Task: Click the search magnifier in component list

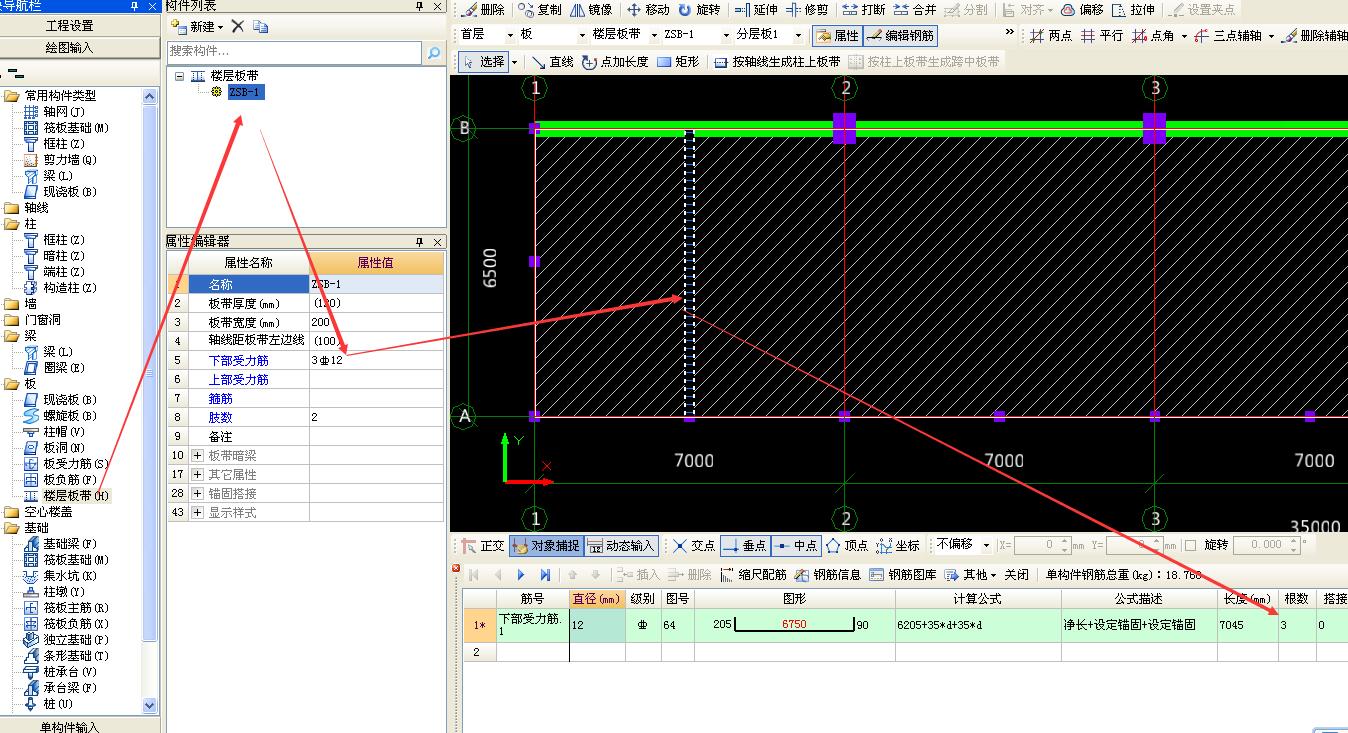Action: click(435, 52)
